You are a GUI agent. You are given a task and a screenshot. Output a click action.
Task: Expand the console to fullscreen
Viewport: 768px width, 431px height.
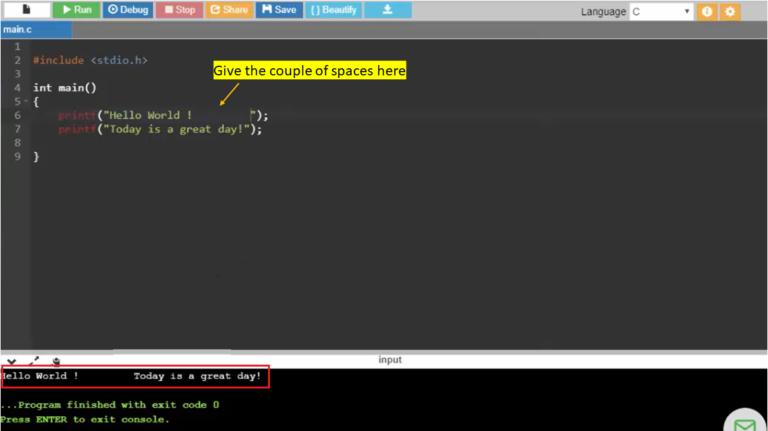(x=34, y=361)
